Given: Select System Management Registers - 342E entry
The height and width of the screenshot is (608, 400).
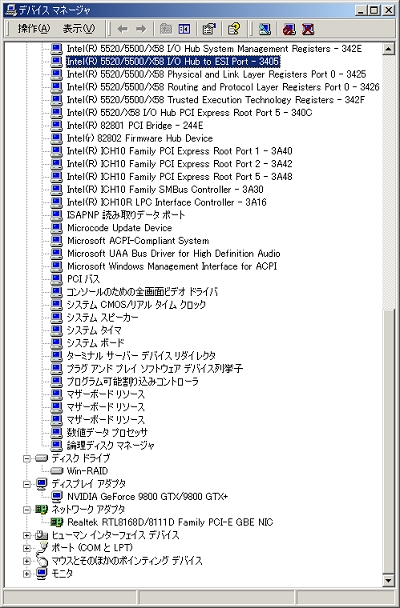Looking at the screenshot, I should coord(214,48).
